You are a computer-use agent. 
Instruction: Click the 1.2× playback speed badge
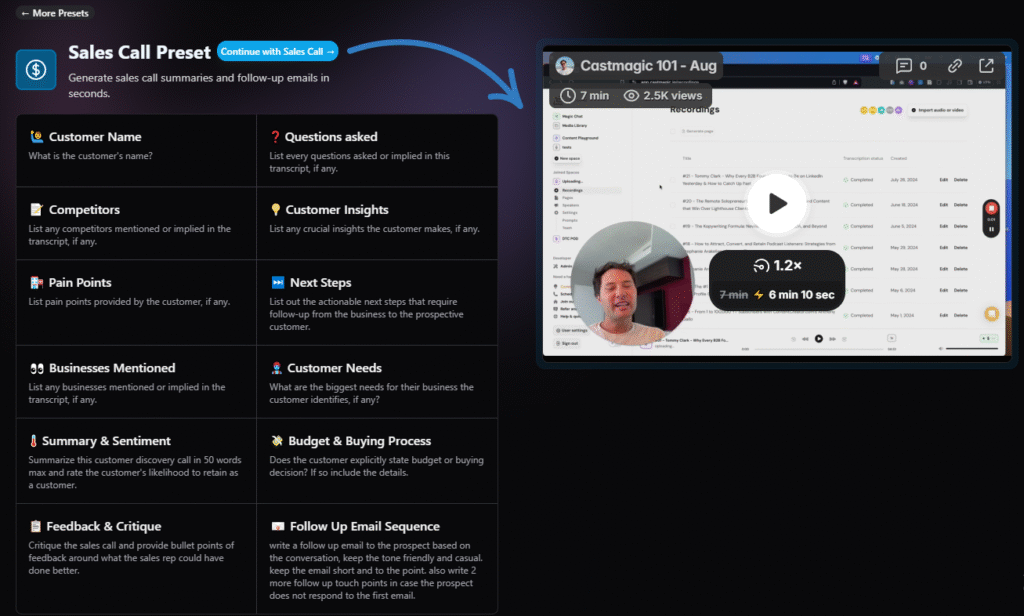click(777, 266)
